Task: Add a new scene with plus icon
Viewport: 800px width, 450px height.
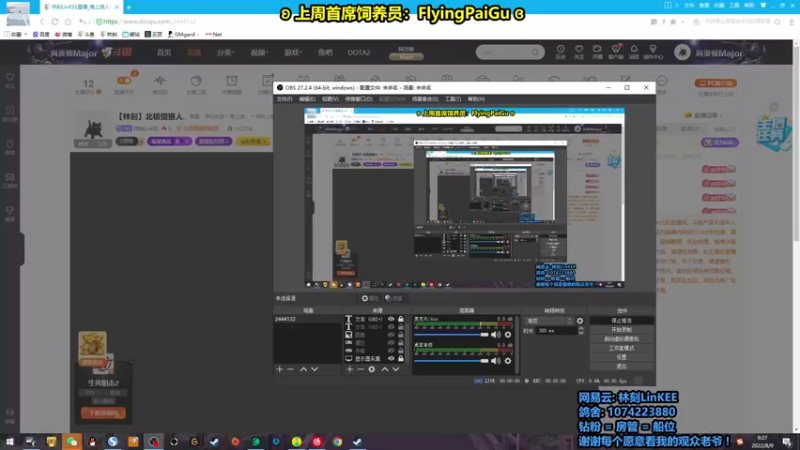Action: [x=279, y=369]
